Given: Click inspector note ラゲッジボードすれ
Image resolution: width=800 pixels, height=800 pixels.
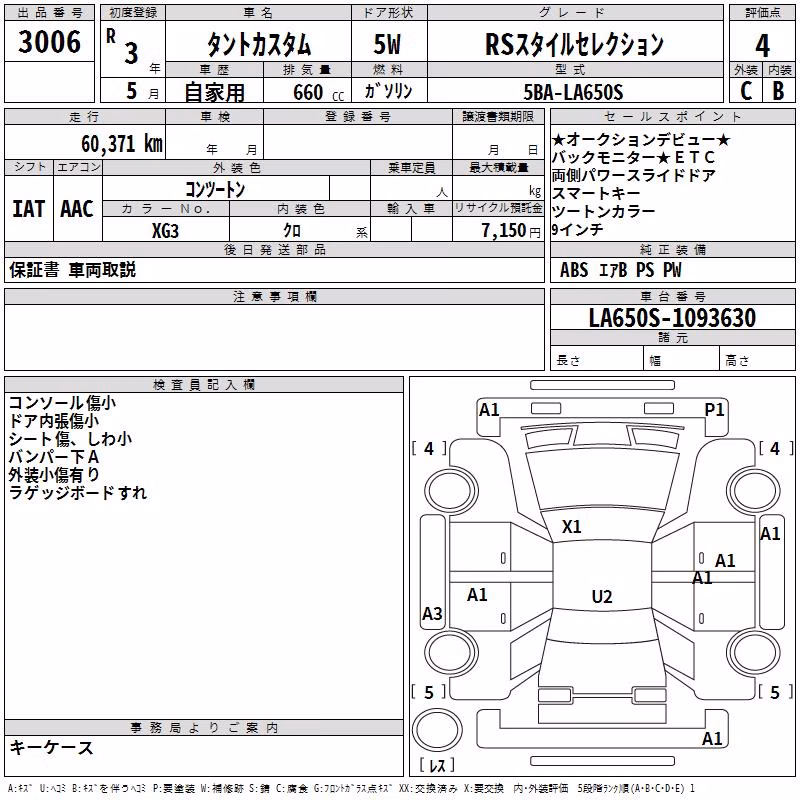Looking at the screenshot, I should pos(78,493).
